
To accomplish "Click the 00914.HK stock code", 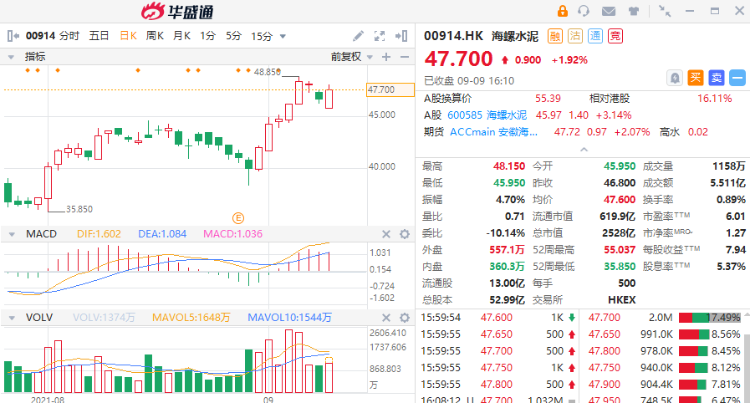I will point(453,36).
